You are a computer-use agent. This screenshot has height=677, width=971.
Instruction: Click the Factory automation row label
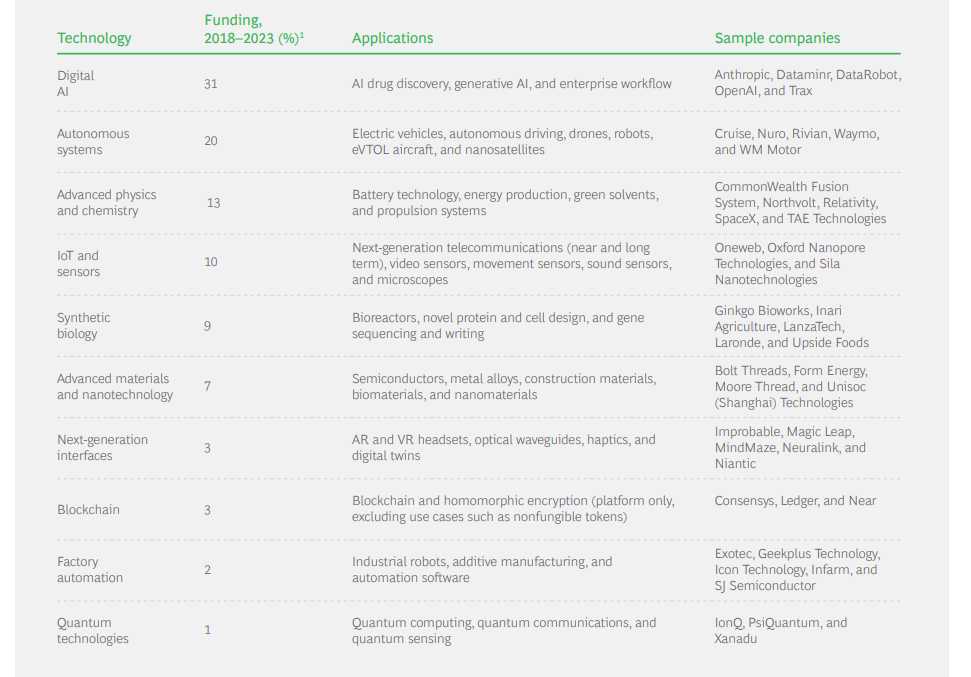[x=90, y=570]
